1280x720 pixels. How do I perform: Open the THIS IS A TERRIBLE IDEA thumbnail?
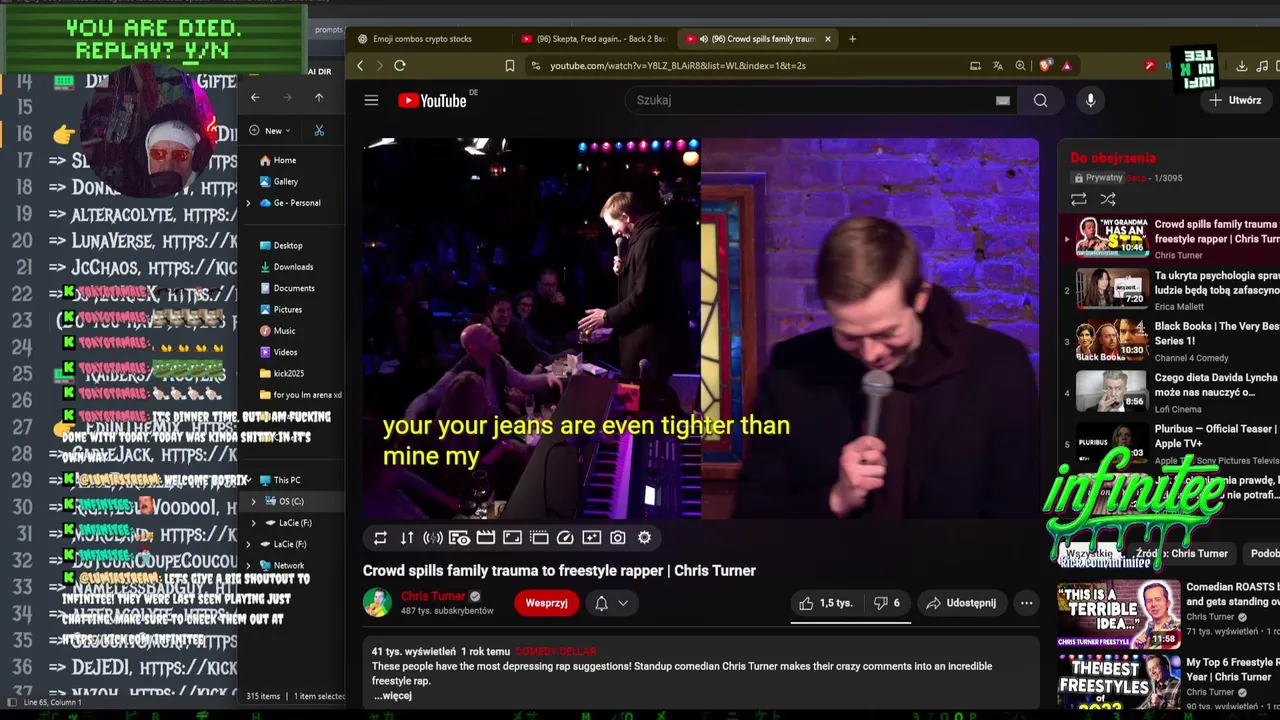coord(1118,614)
